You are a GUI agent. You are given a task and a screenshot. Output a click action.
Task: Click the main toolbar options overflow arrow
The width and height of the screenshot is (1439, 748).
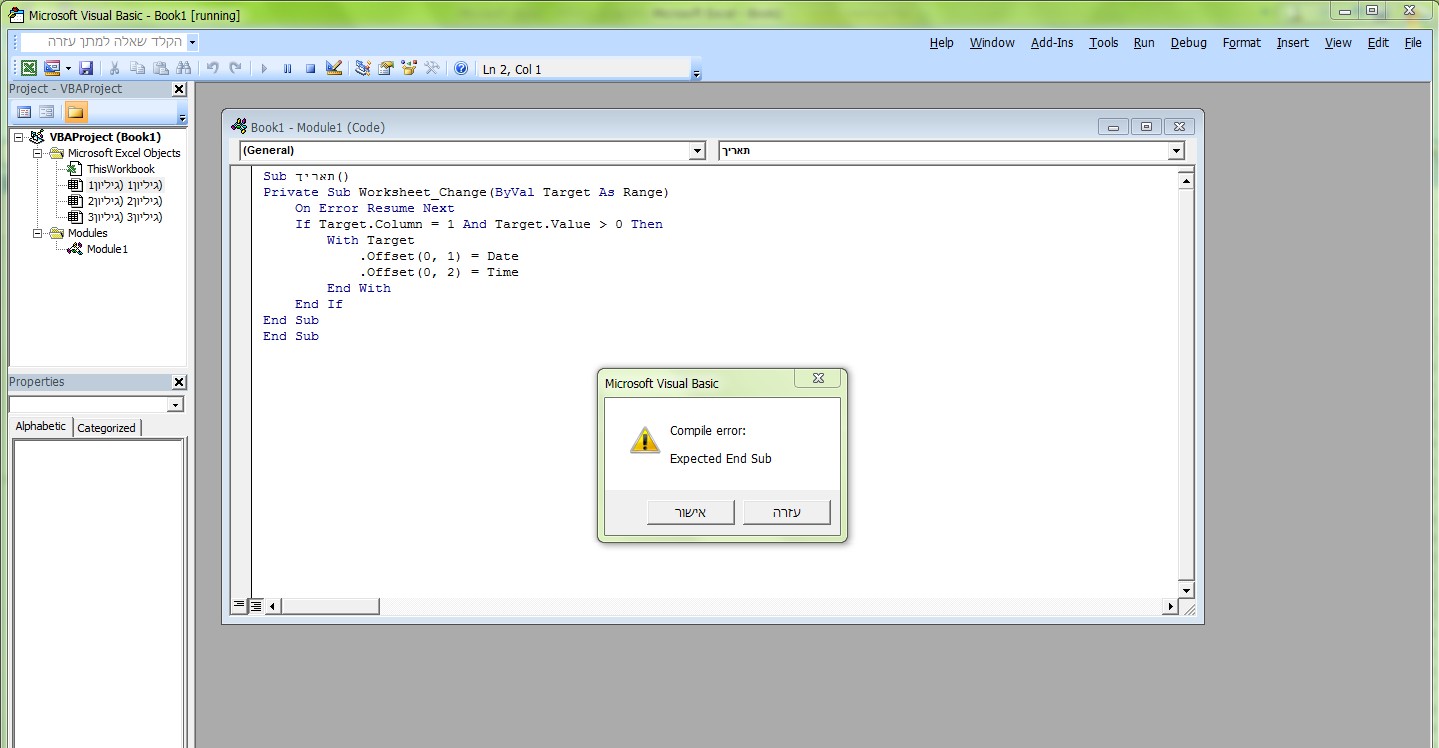click(x=696, y=72)
